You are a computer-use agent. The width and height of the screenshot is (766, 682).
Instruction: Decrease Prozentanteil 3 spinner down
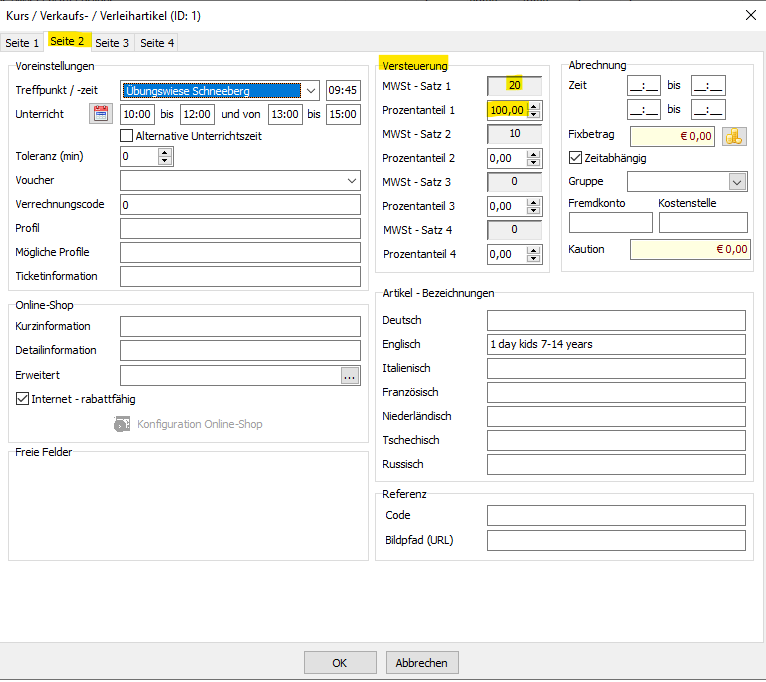534,211
